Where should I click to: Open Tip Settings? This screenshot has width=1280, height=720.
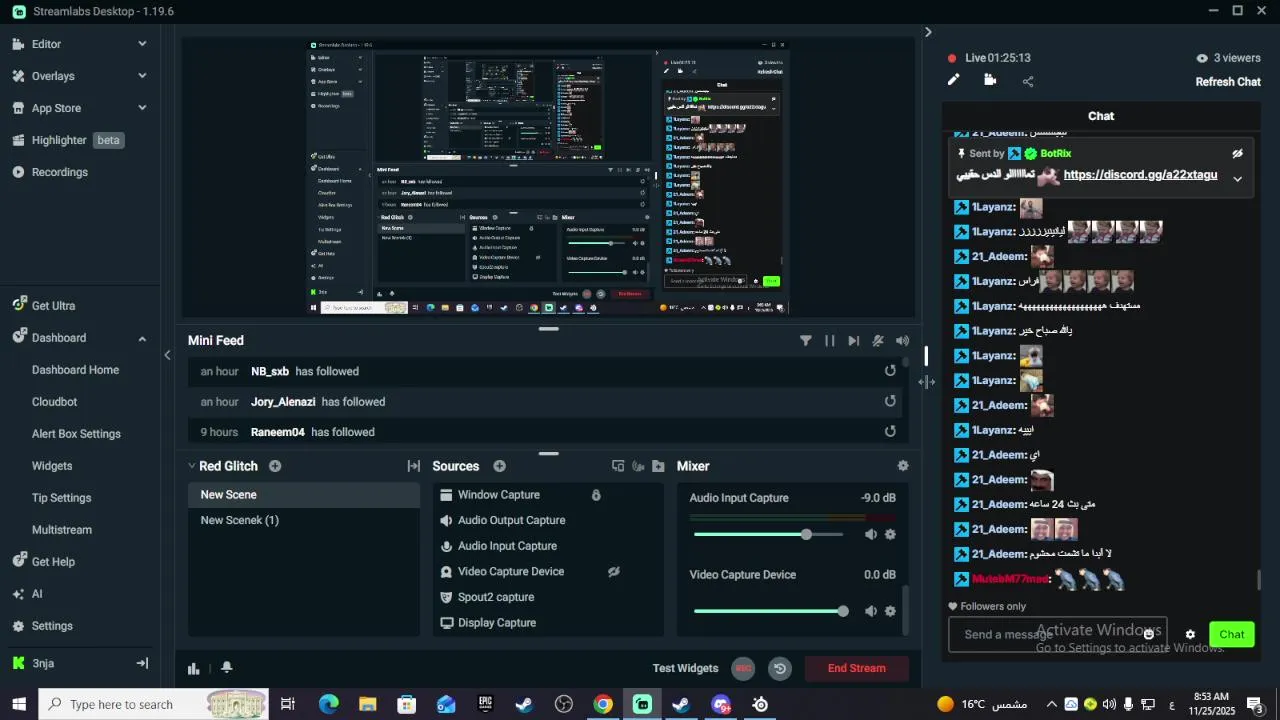[x=61, y=498]
